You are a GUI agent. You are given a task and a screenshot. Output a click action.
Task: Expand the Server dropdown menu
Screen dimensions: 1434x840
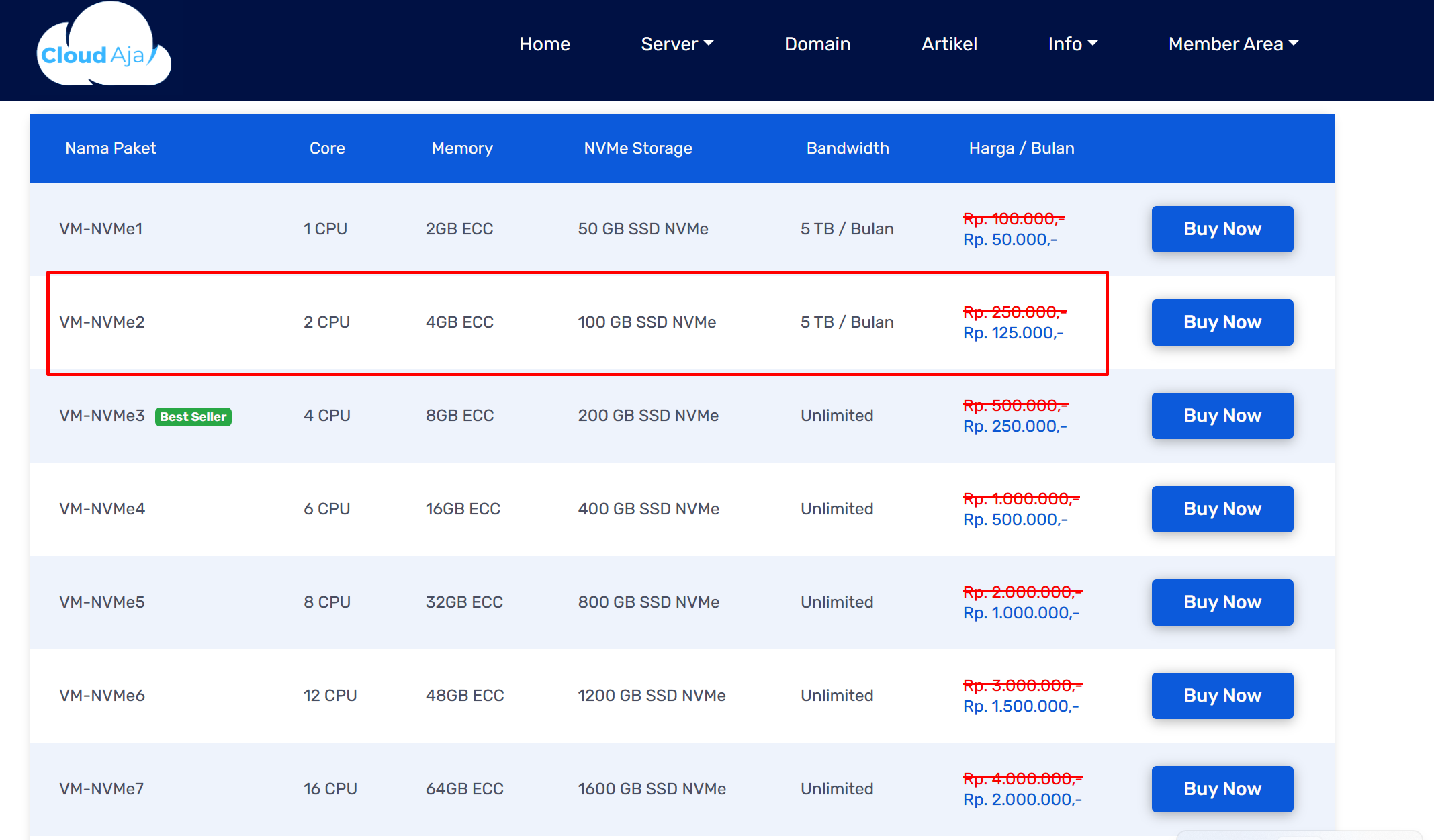click(x=676, y=44)
